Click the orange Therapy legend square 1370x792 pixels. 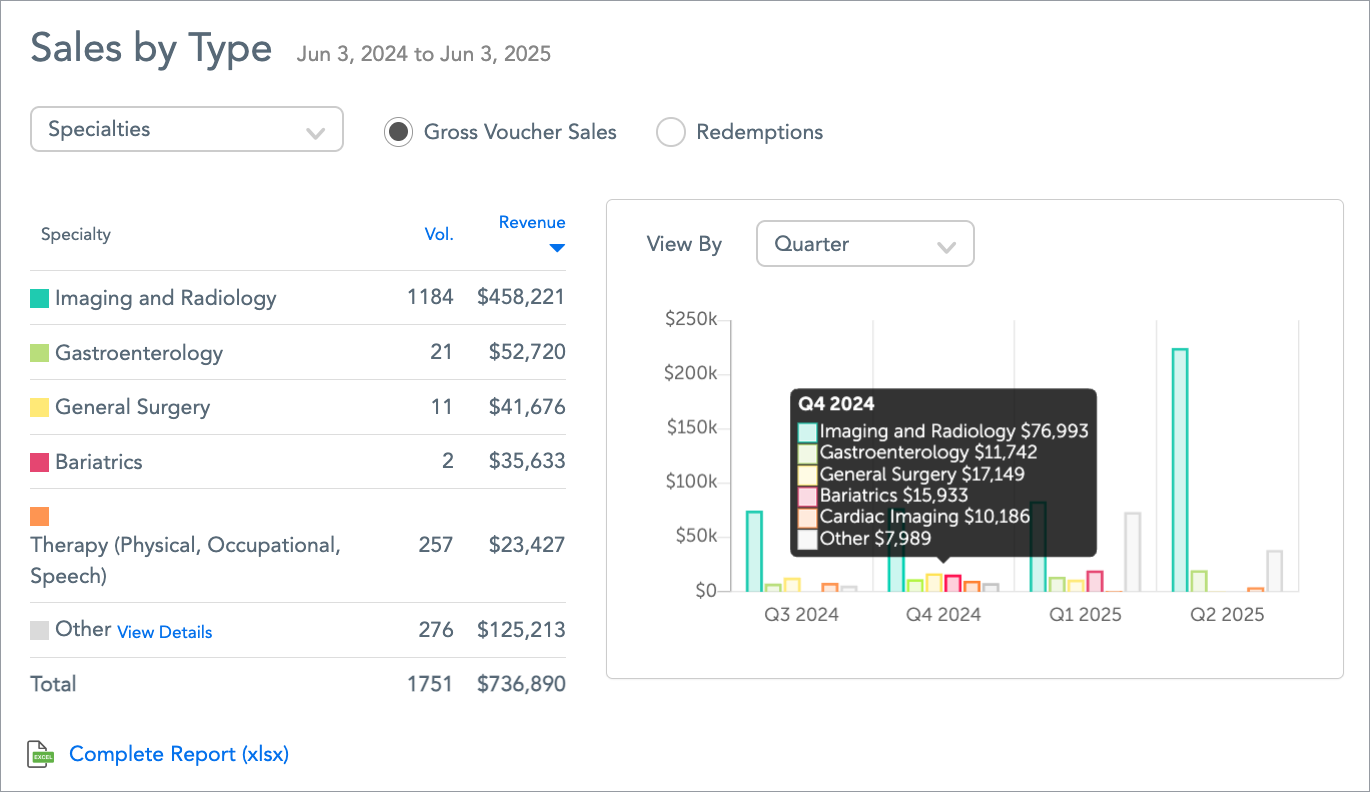(40, 516)
